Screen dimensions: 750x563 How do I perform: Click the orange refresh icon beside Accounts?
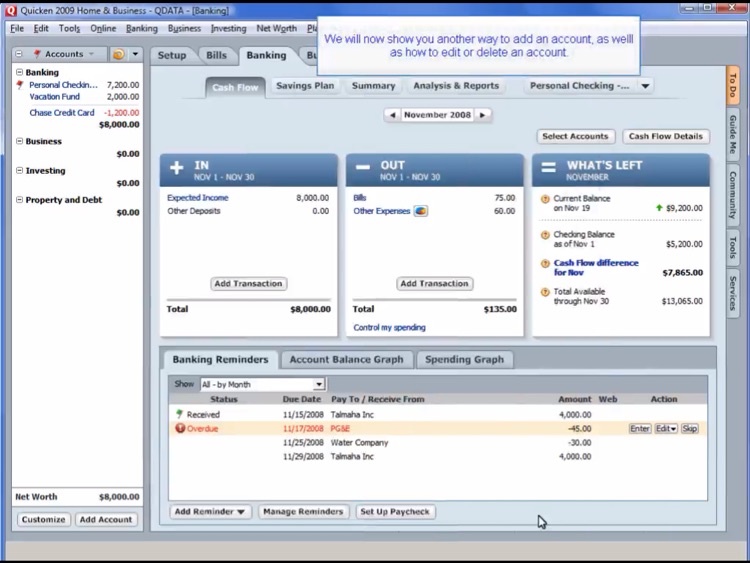click(118, 54)
